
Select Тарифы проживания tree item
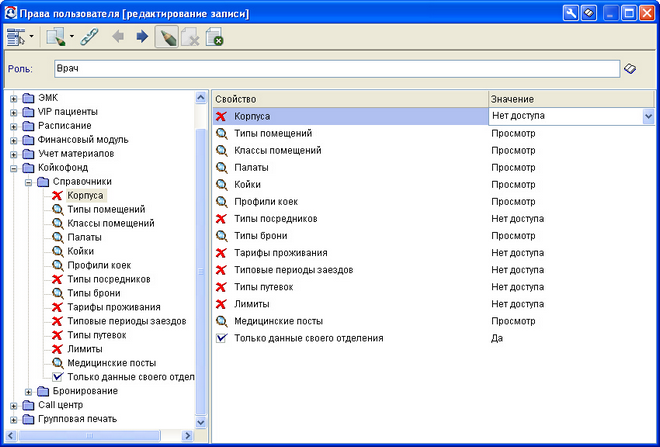pyautogui.click(x=114, y=307)
